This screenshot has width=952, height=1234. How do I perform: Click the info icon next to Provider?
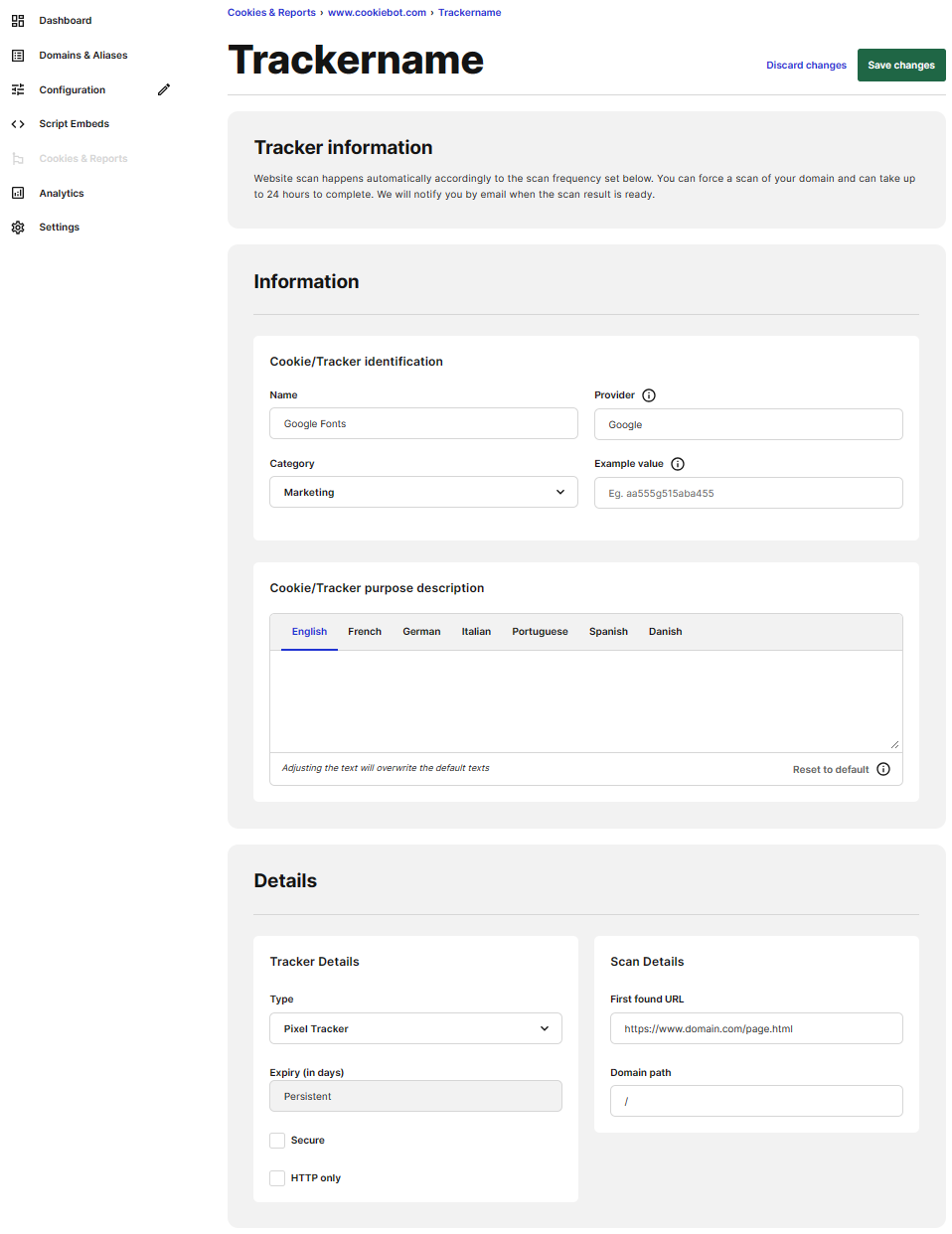[x=649, y=395]
